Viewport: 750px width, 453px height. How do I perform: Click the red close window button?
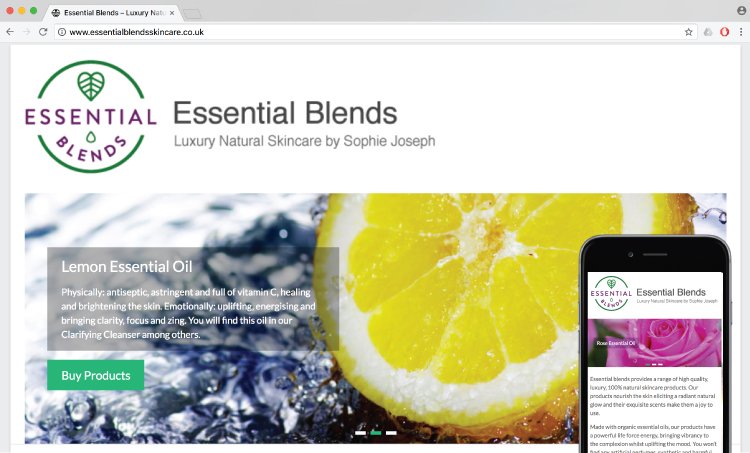(x=10, y=11)
